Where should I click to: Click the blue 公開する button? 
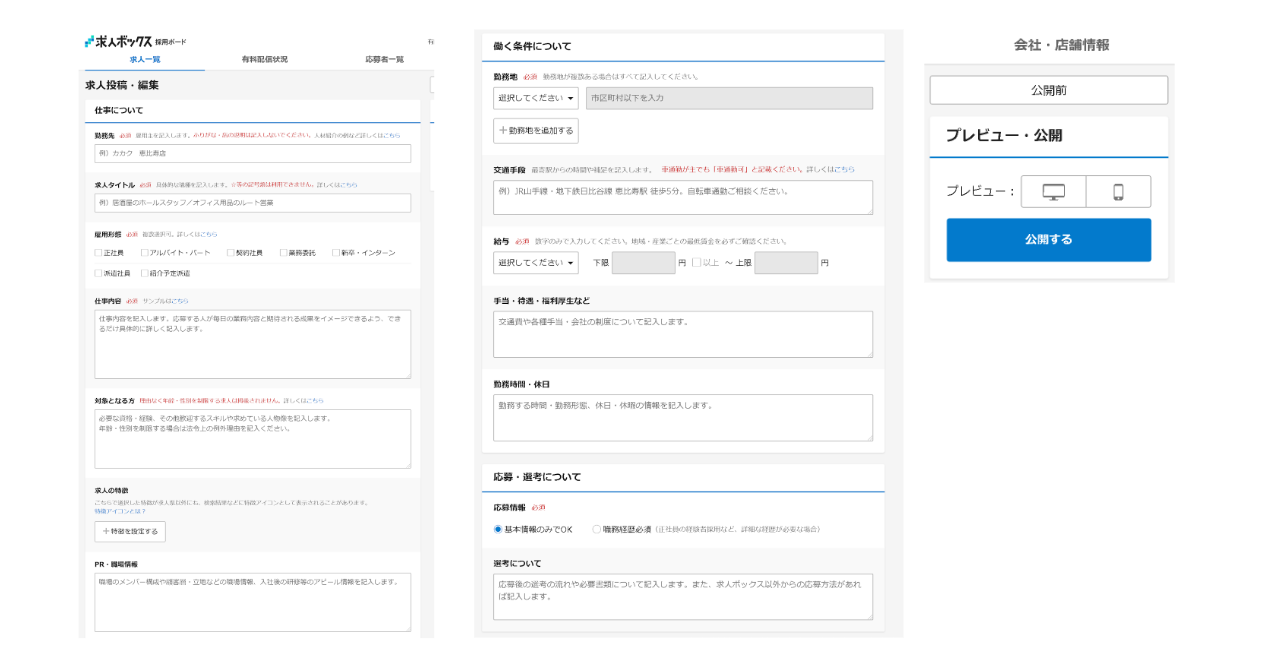tap(1048, 240)
